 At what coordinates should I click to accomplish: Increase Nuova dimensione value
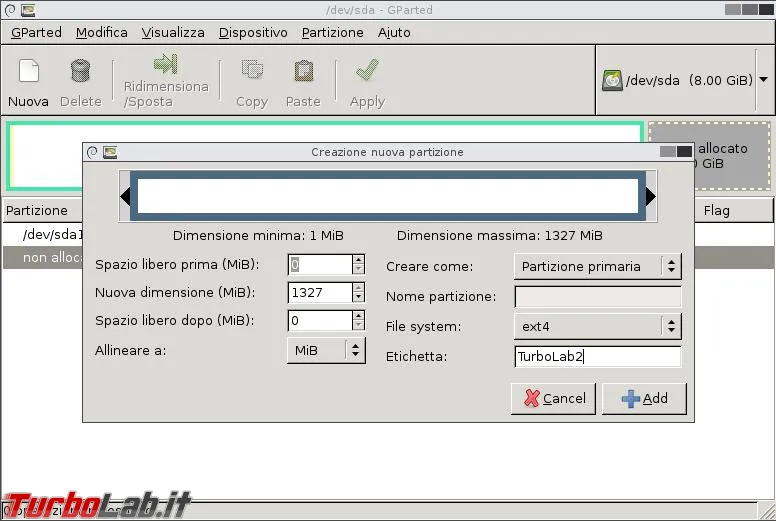coord(358,287)
